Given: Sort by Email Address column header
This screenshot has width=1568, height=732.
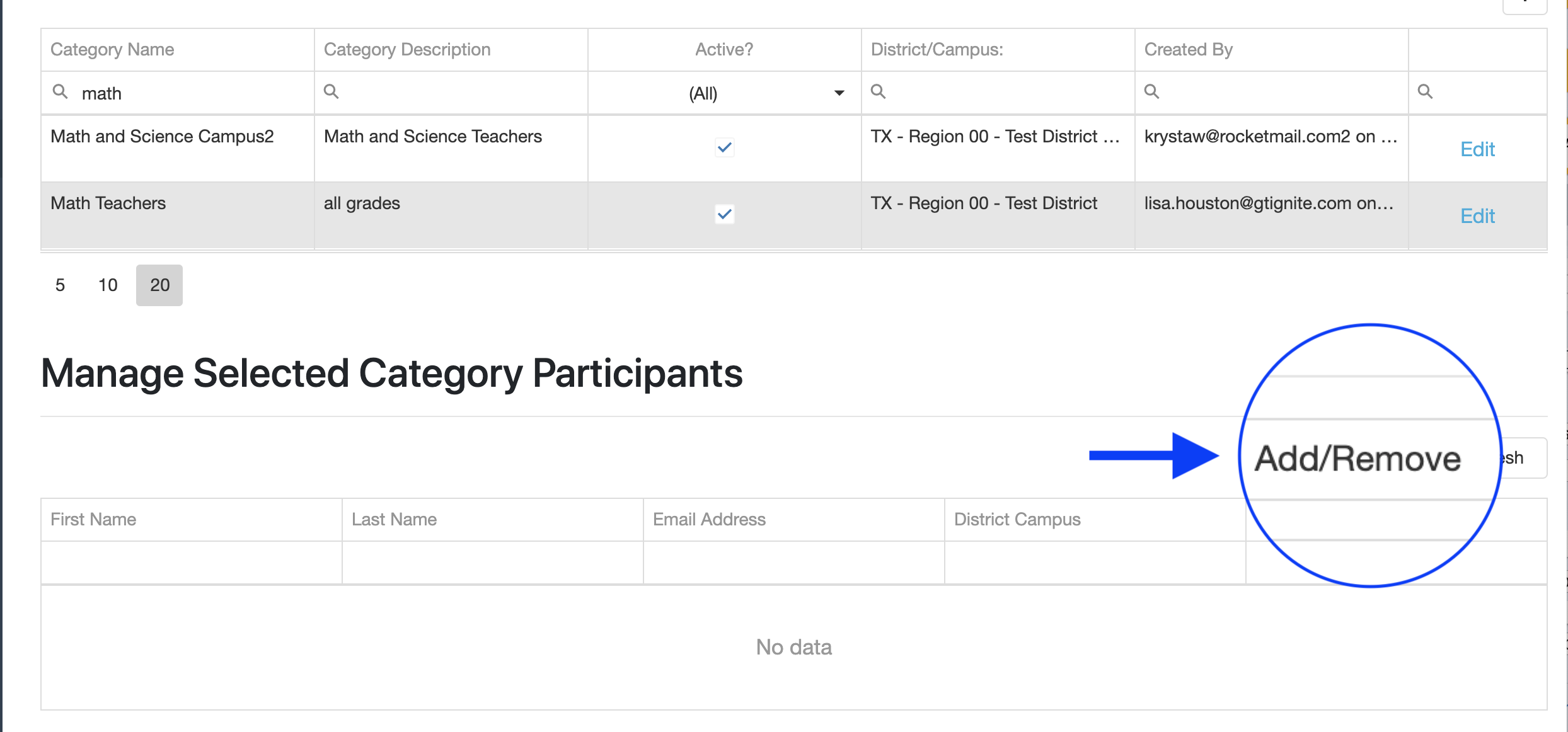Looking at the screenshot, I should pyautogui.click(x=709, y=520).
